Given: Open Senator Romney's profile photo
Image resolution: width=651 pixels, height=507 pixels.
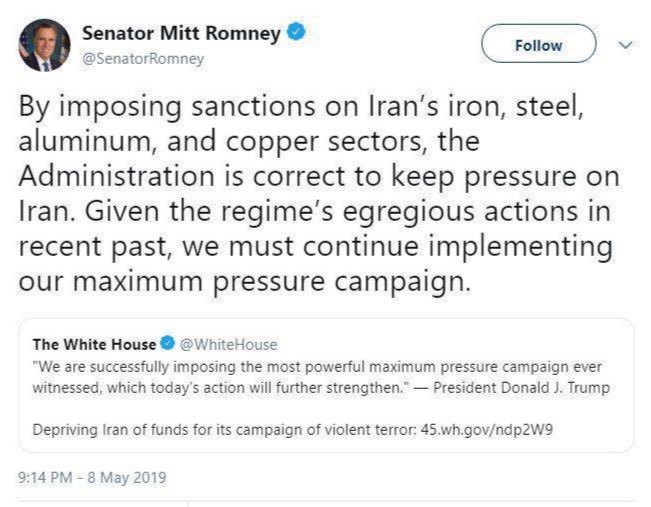Looking at the screenshot, I should 46,45.
